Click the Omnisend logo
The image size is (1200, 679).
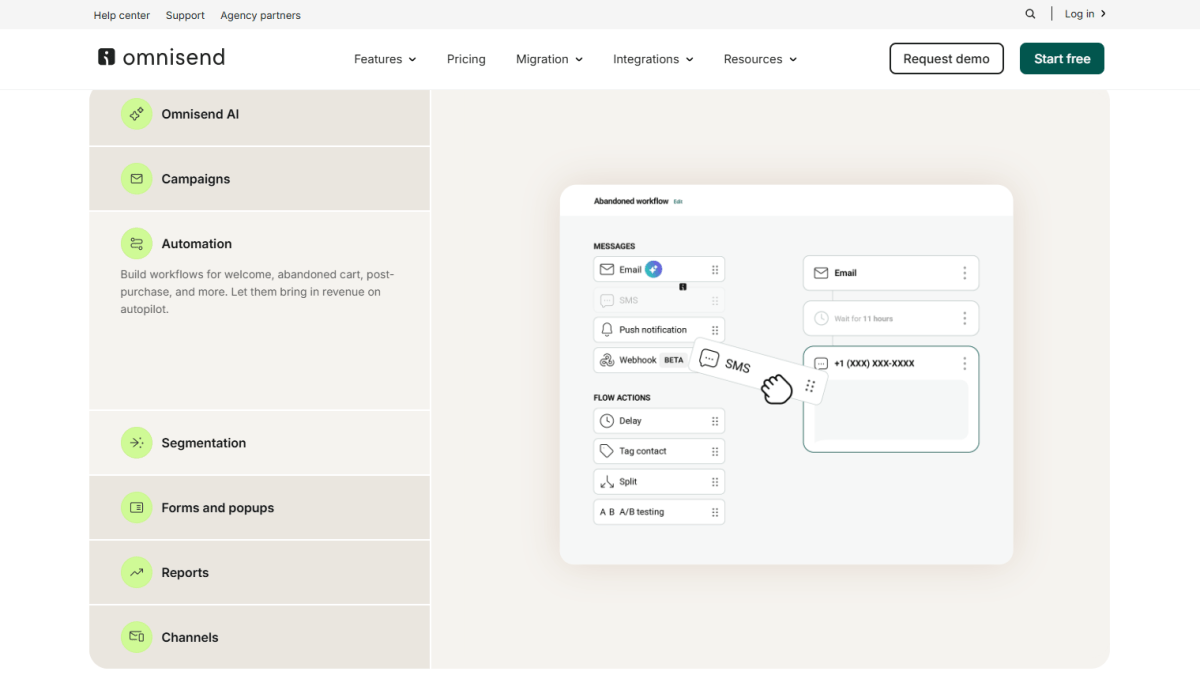(161, 57)
